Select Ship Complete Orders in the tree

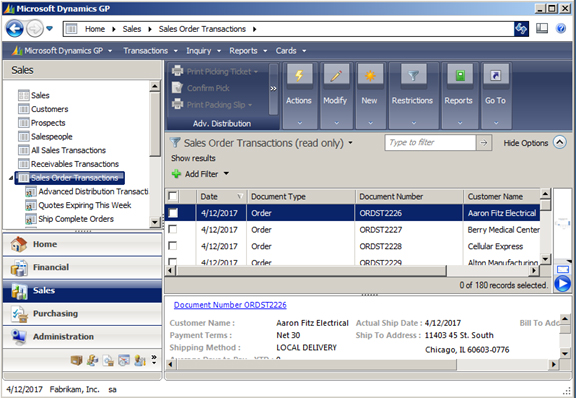click(x=76, y=219)
